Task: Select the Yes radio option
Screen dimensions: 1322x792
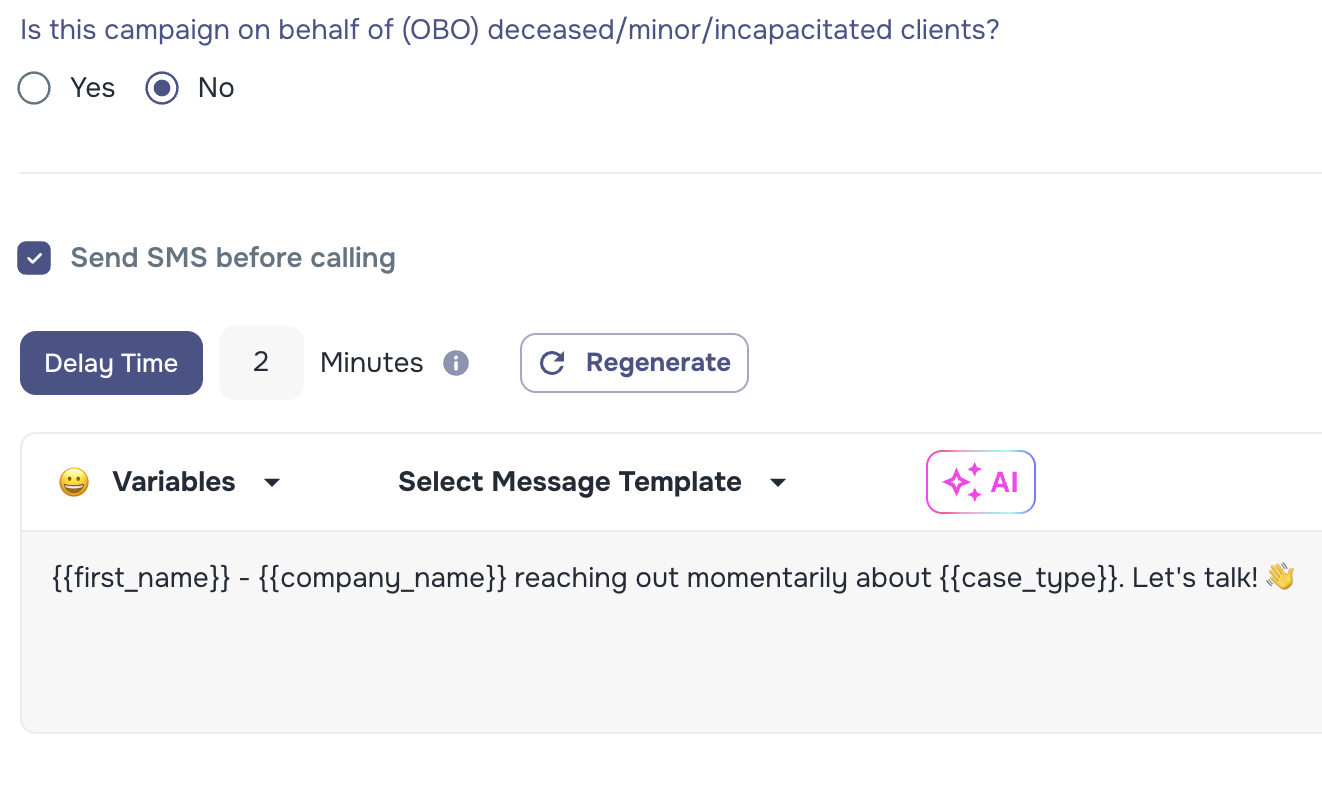Action: (x=34, y=88)
